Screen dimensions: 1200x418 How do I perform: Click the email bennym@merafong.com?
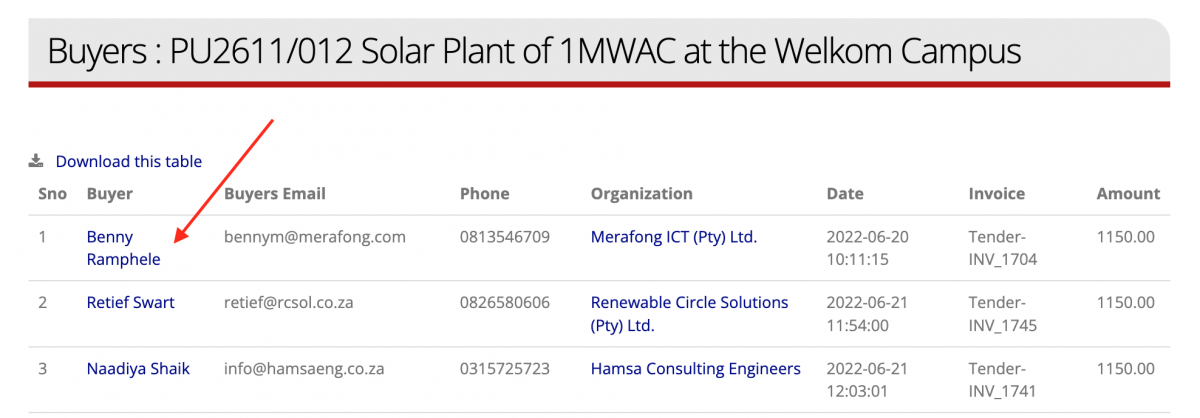(314, 237)
